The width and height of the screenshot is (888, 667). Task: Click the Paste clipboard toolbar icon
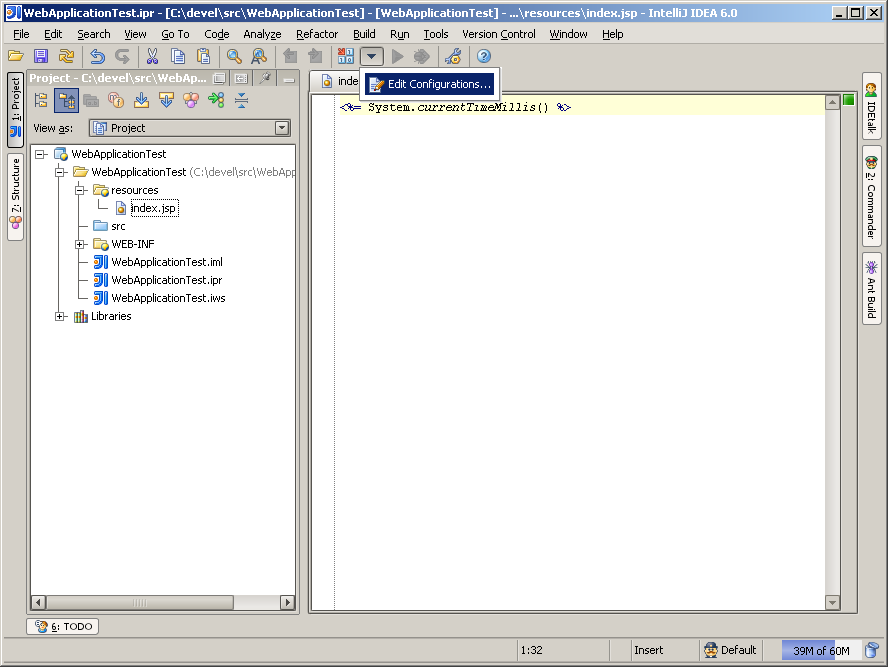(x=203, y=56)
